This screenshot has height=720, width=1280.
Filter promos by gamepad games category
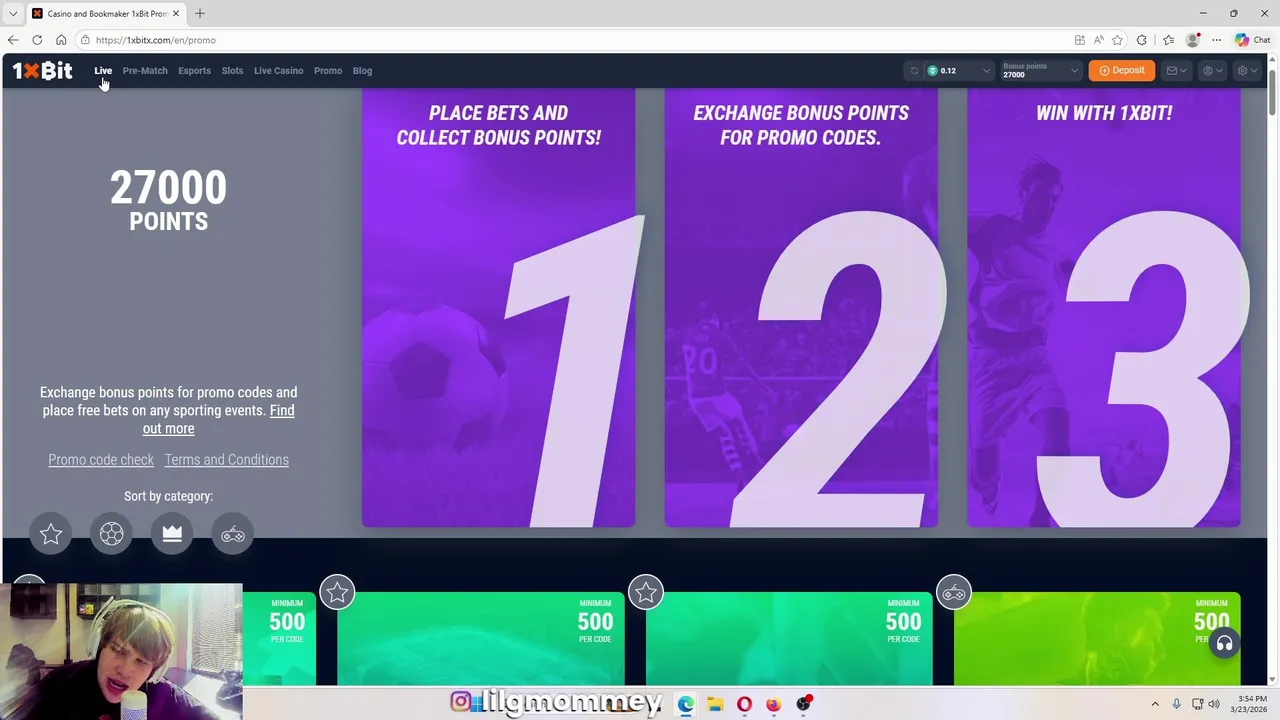tap(233, 534)
